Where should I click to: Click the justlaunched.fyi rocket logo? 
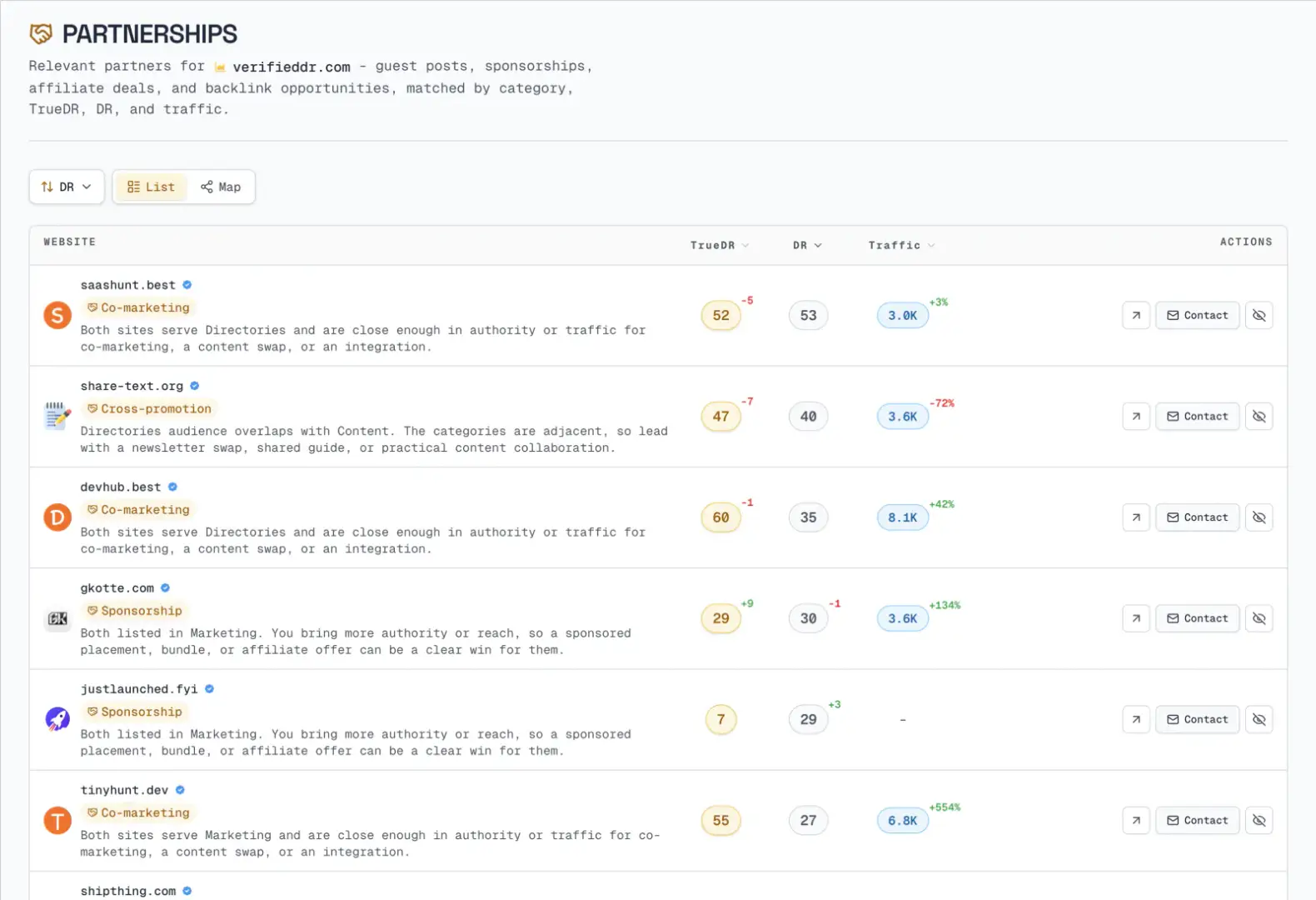(57, 719)
